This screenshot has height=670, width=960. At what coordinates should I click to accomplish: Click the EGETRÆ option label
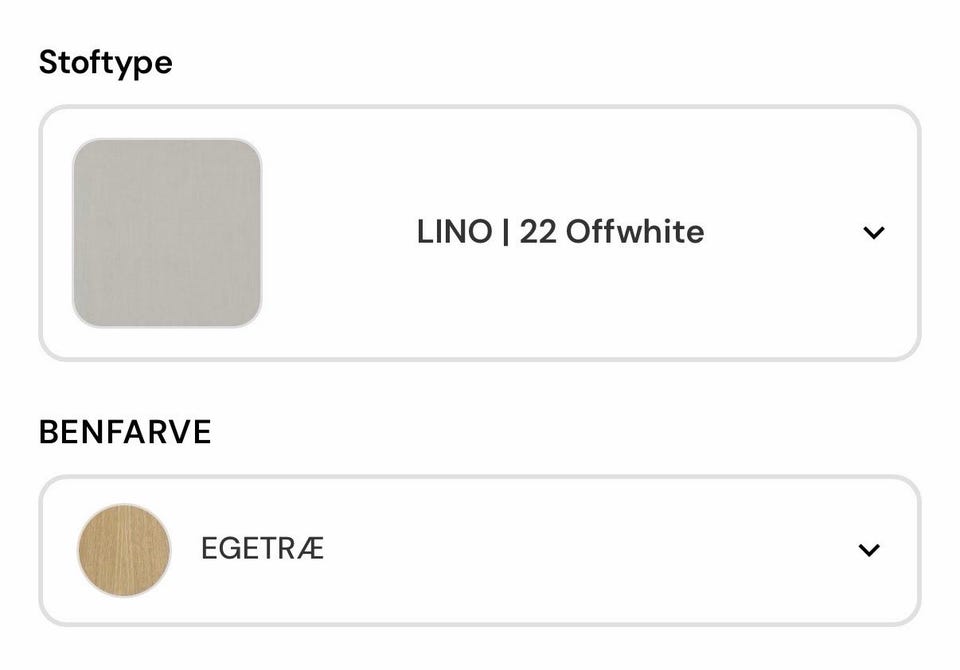[262, 550]
